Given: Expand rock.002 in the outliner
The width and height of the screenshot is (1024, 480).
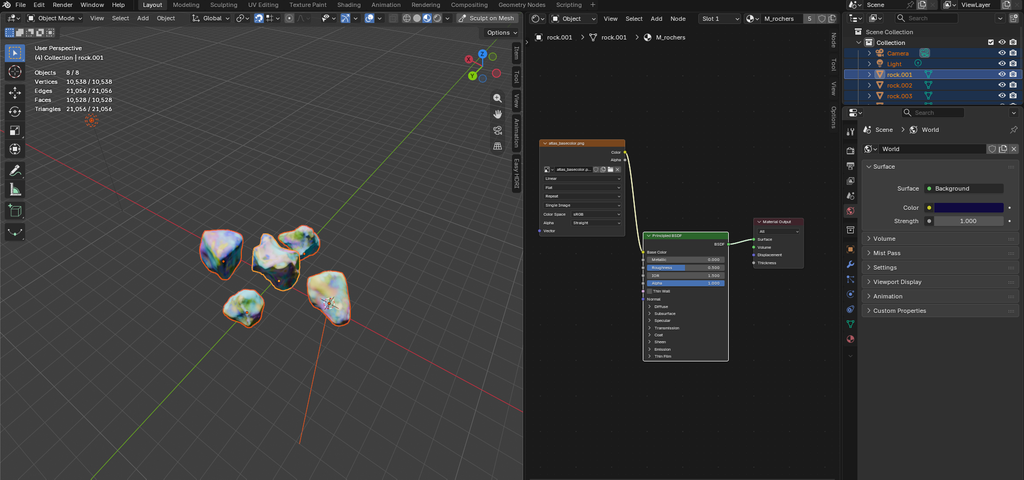Looking at the screenshot, I should click(869, 86).
